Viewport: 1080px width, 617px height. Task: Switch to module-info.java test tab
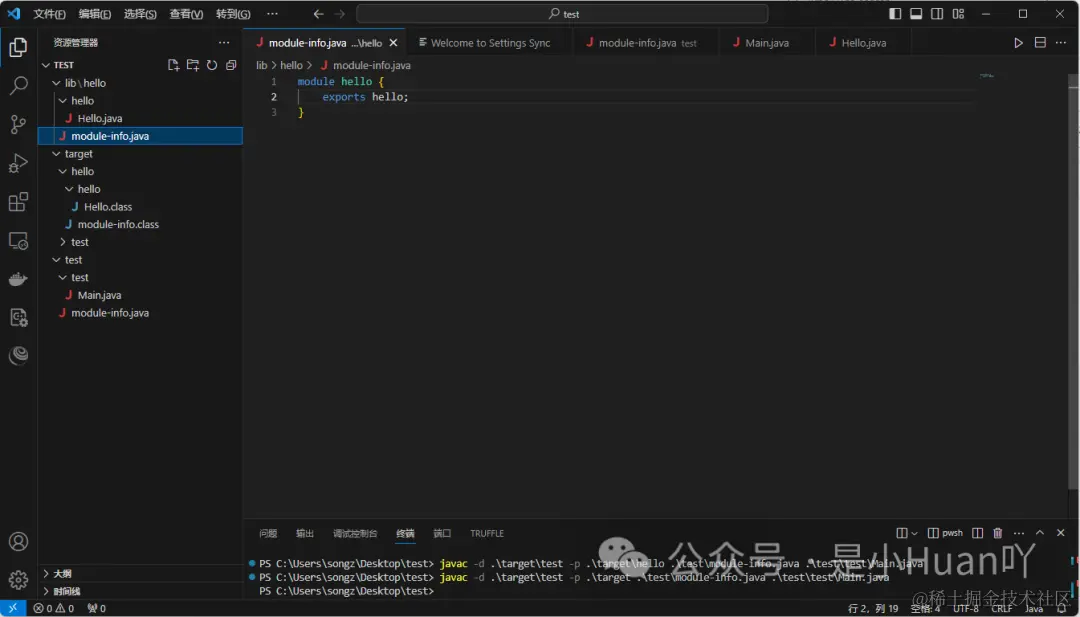(x=646, y=43)
